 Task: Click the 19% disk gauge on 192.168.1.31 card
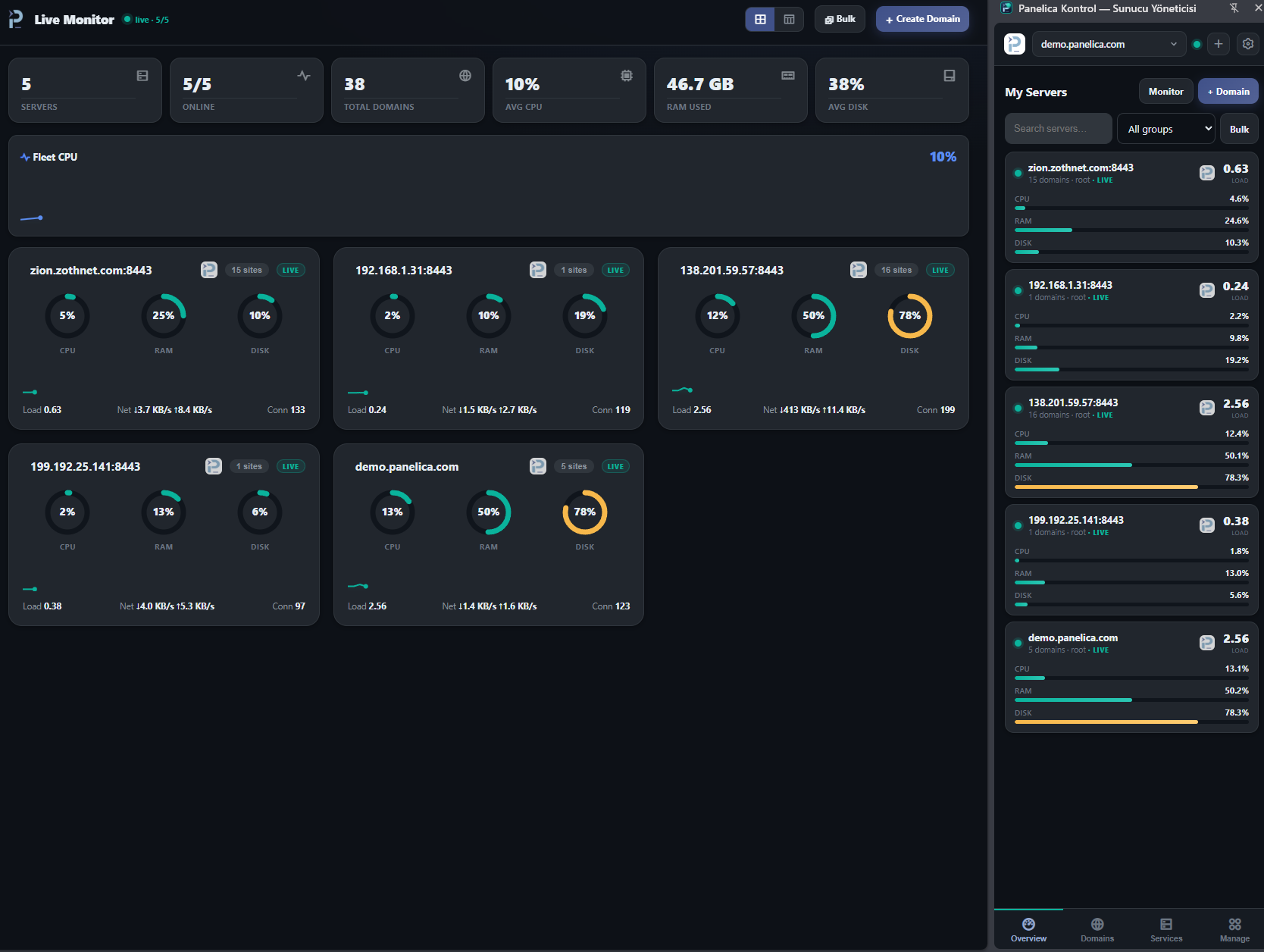click(x=585, y=316)
